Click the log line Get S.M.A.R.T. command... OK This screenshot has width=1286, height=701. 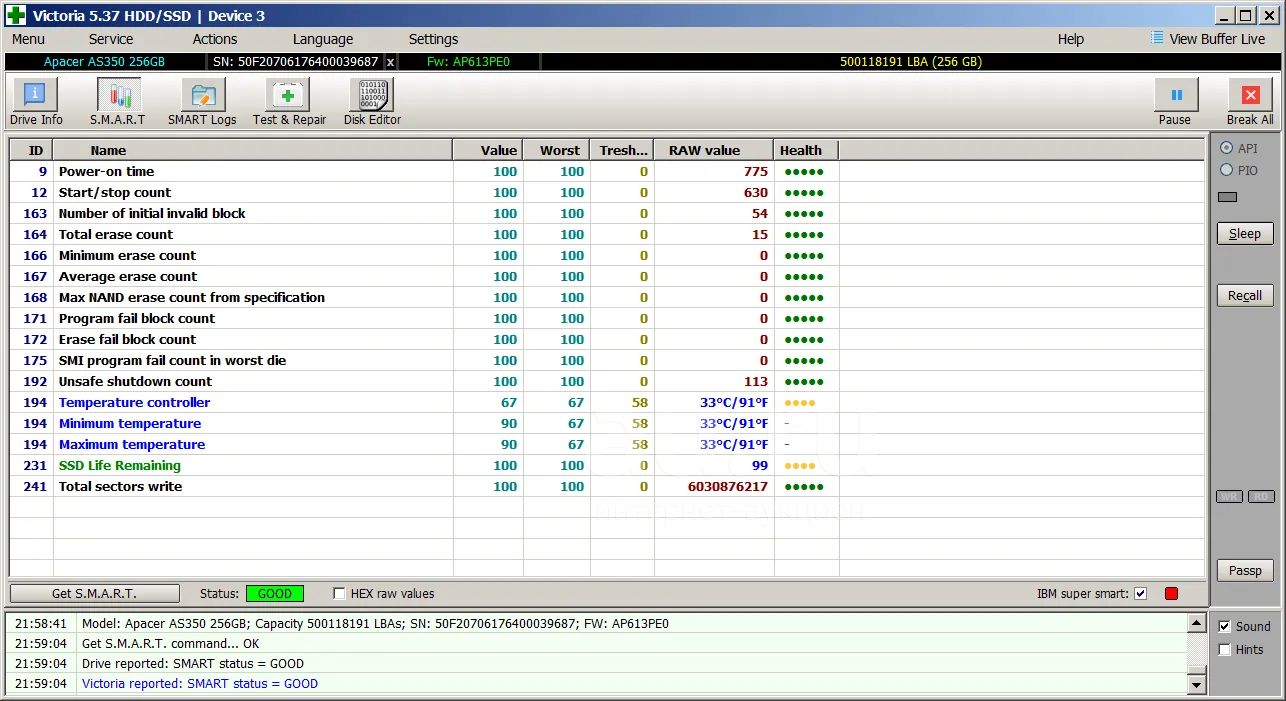170,644
